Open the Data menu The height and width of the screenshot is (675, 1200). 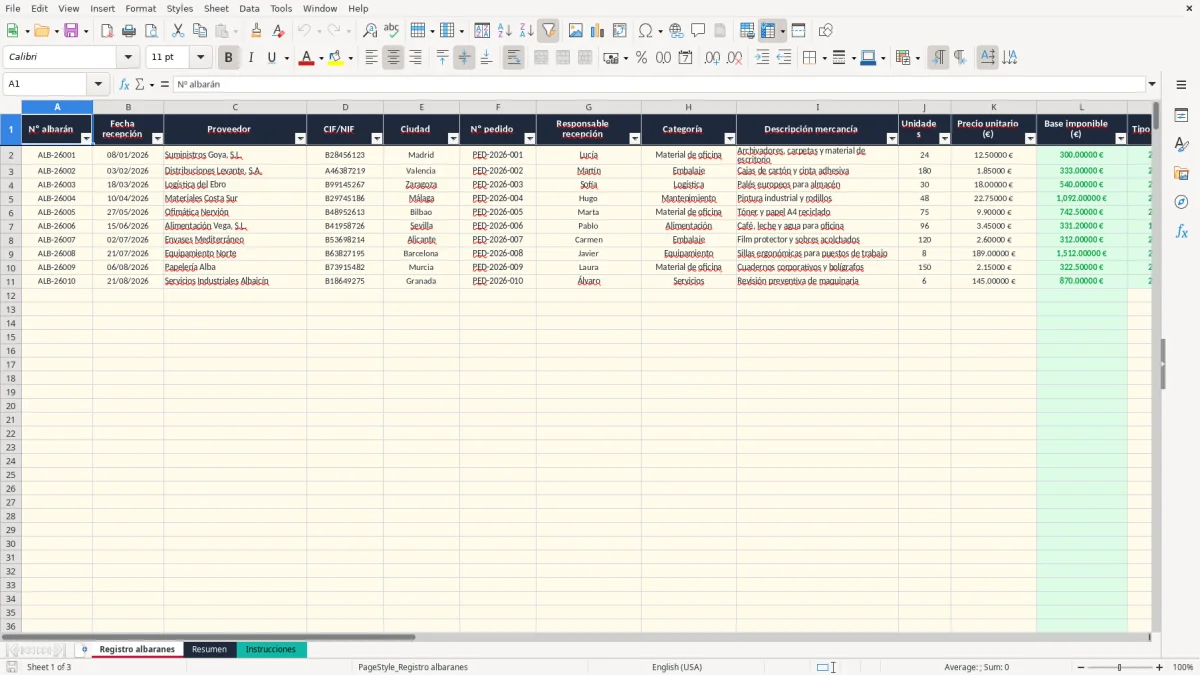pos(249,8)
